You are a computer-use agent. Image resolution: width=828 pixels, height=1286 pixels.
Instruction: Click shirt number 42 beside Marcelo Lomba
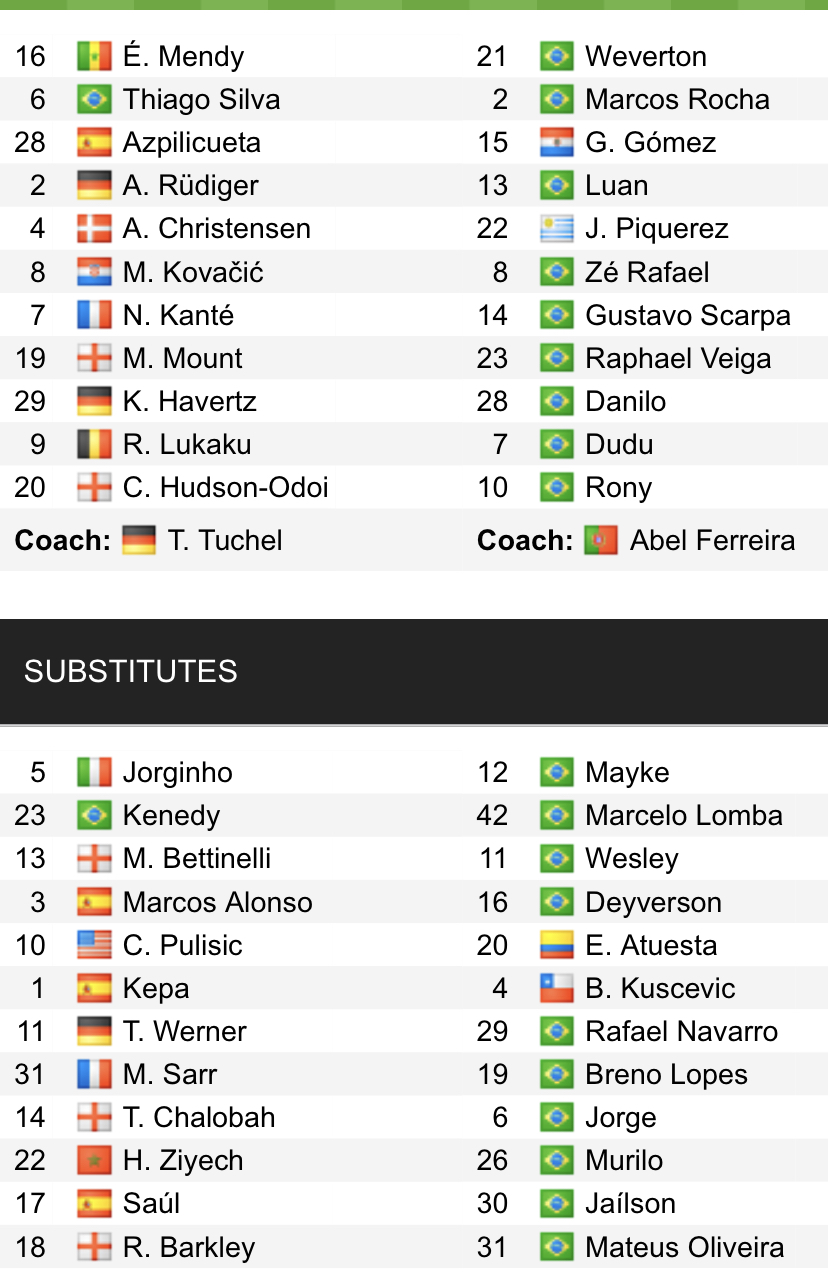point(492,815)
